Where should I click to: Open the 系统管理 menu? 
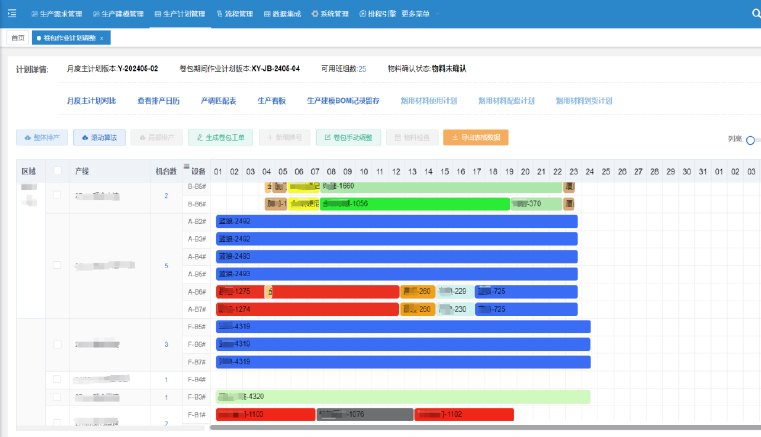[330, 14]
